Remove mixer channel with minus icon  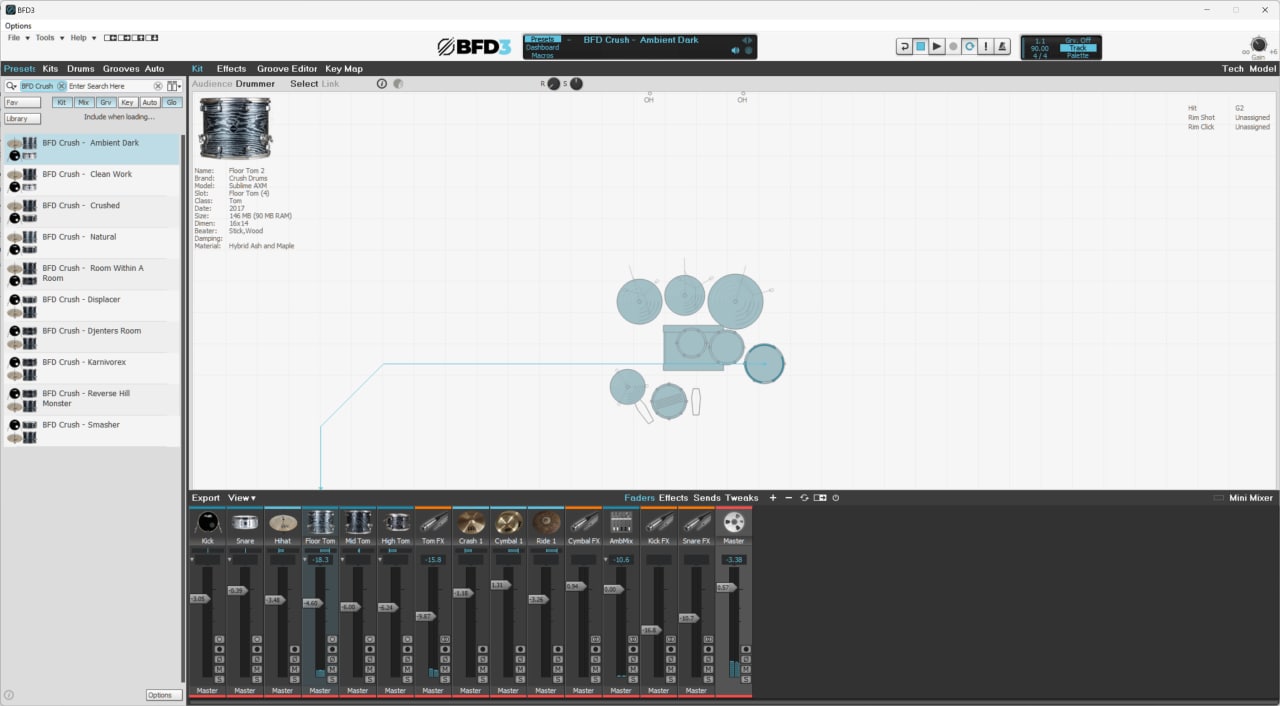[788, 498]
